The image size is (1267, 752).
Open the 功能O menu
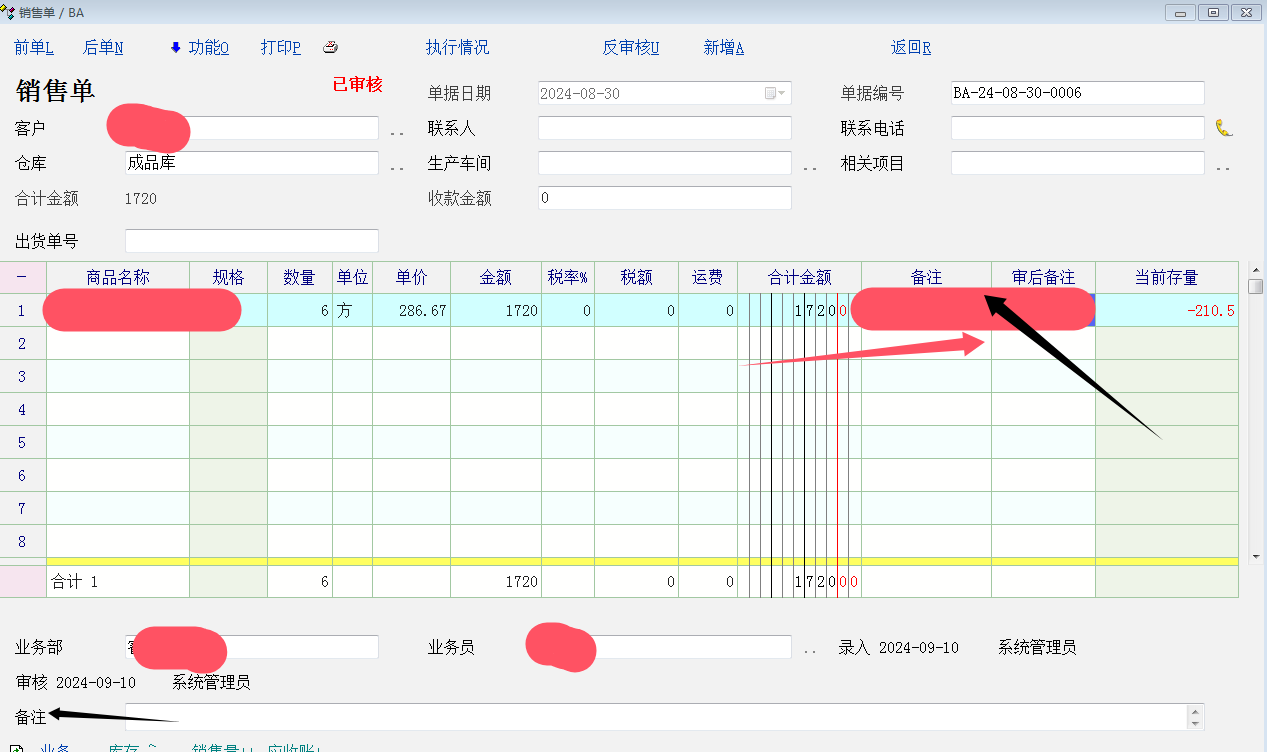pos(208,48)
